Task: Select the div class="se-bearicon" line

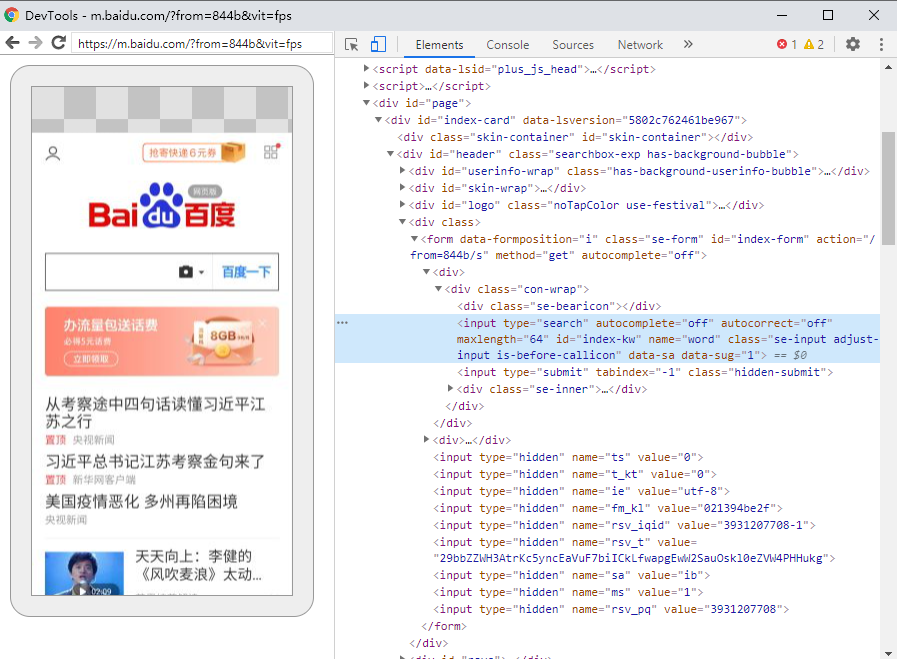Action: tap(559, 306)
